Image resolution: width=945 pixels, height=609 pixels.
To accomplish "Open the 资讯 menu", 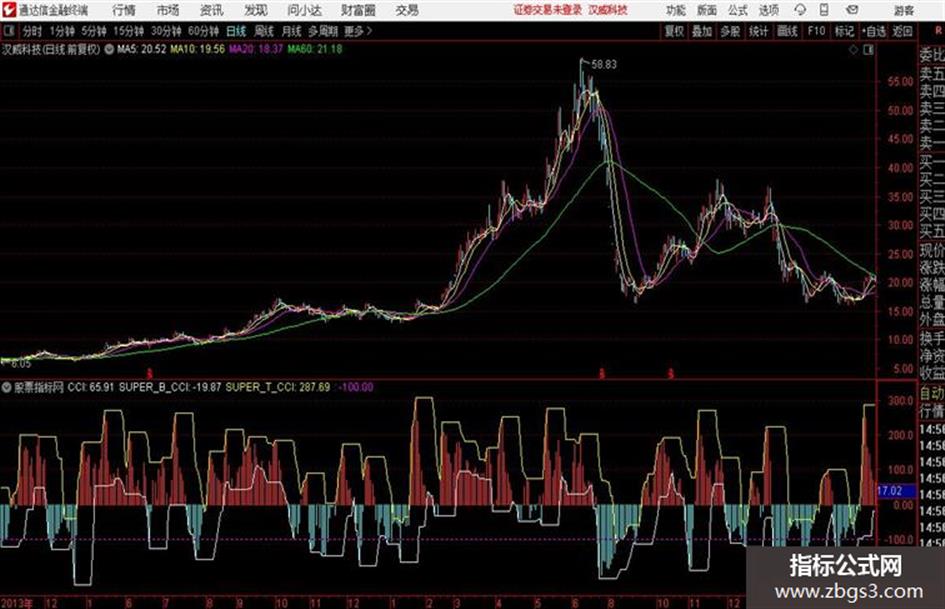I will coord(212,10).
